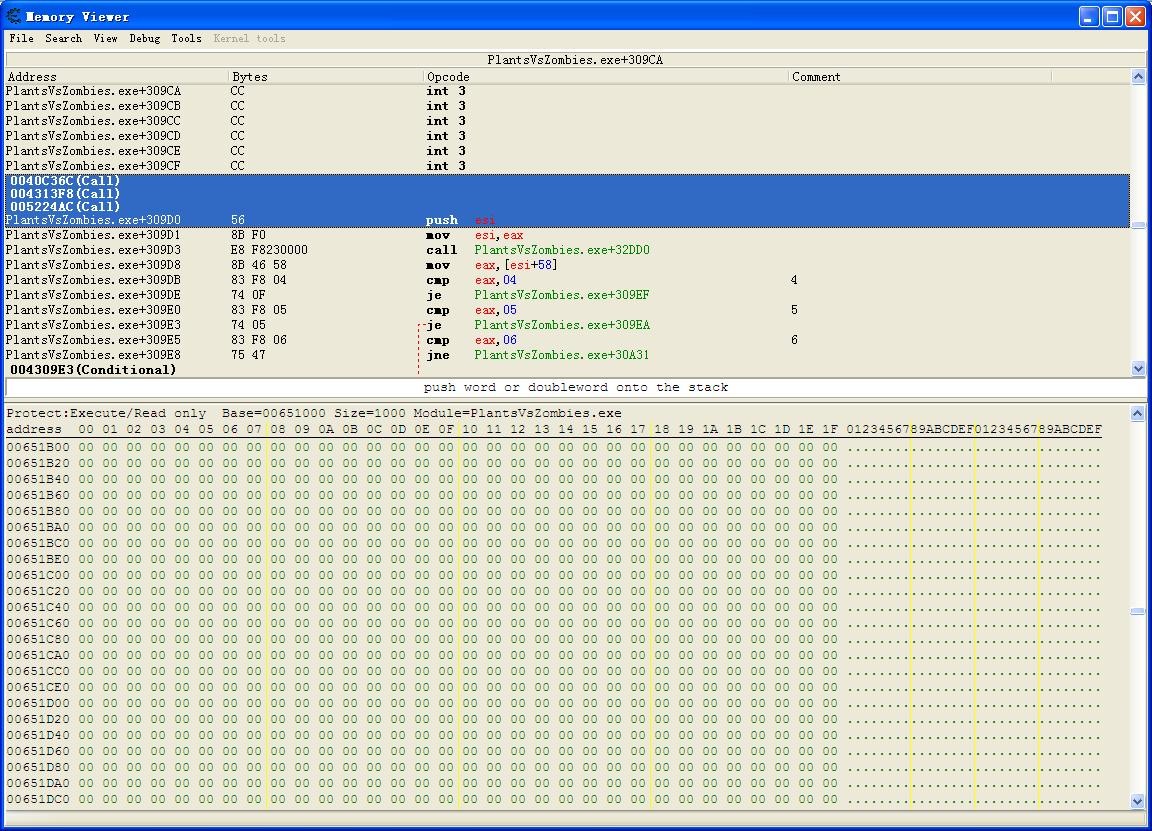
Task: Click hex address 00651C80
Action: coord(38,639)
